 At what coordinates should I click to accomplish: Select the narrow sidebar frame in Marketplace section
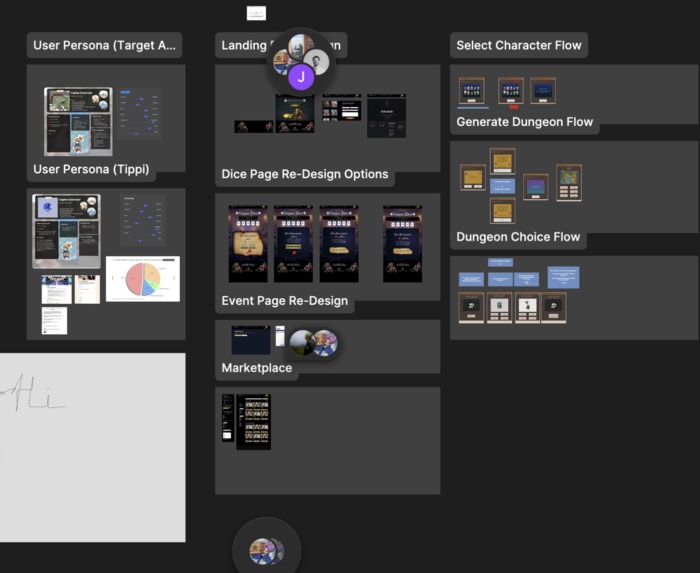coord(228,418)
